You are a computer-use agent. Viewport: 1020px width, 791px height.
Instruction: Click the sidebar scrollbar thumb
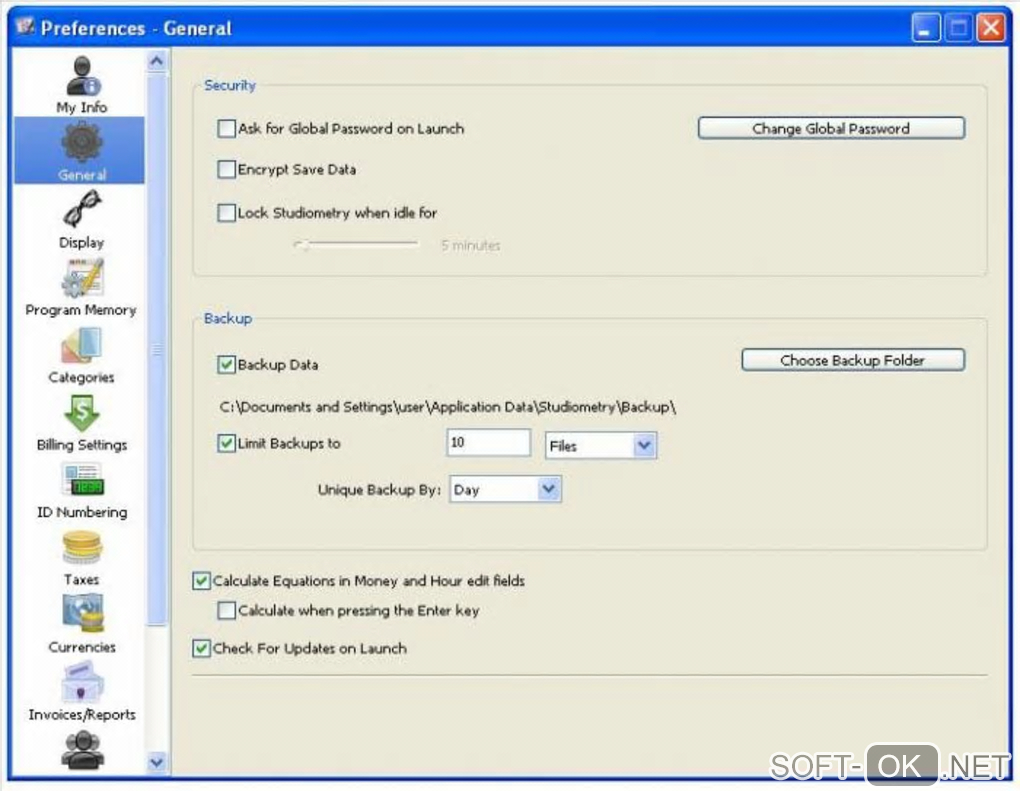[157, 349]
